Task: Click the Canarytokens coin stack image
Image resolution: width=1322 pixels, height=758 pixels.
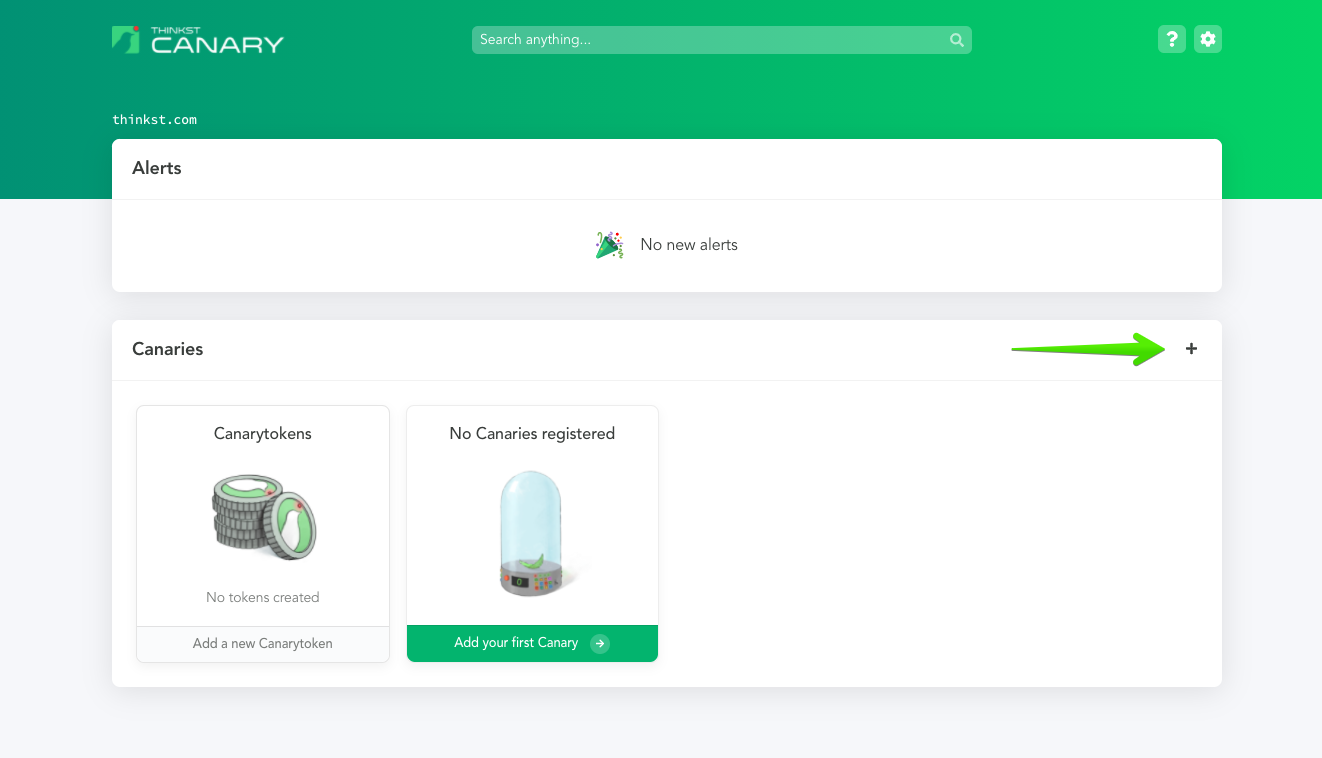Action: (x=263, y=517)
